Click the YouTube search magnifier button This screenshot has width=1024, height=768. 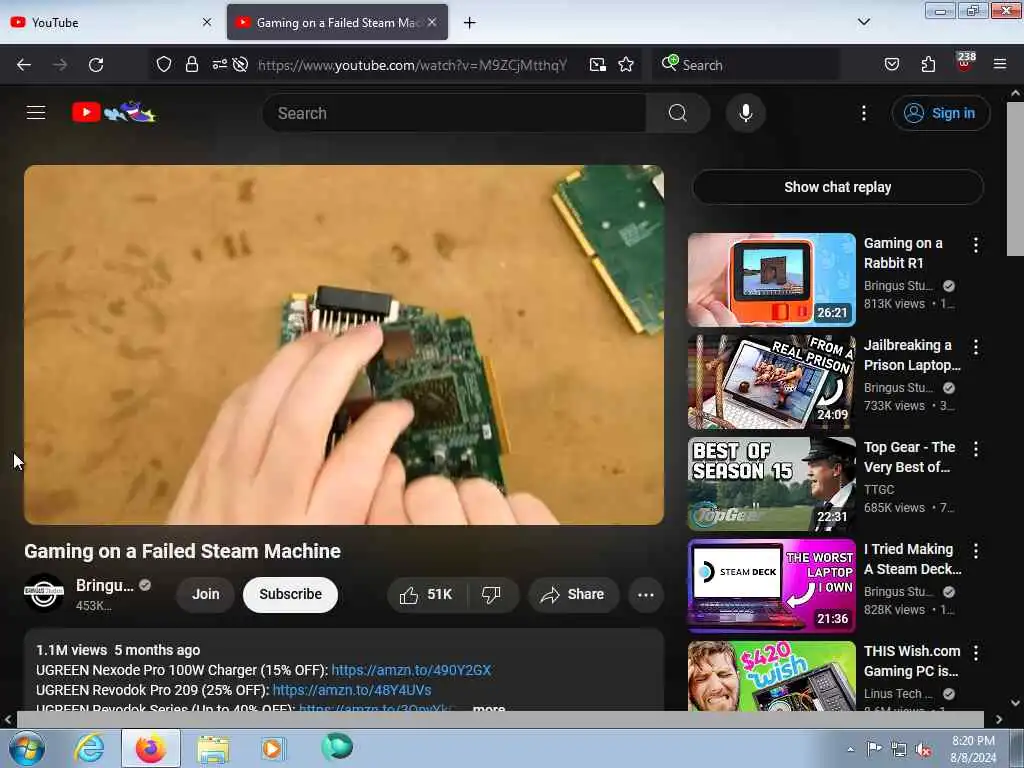[x=678, y=113]
